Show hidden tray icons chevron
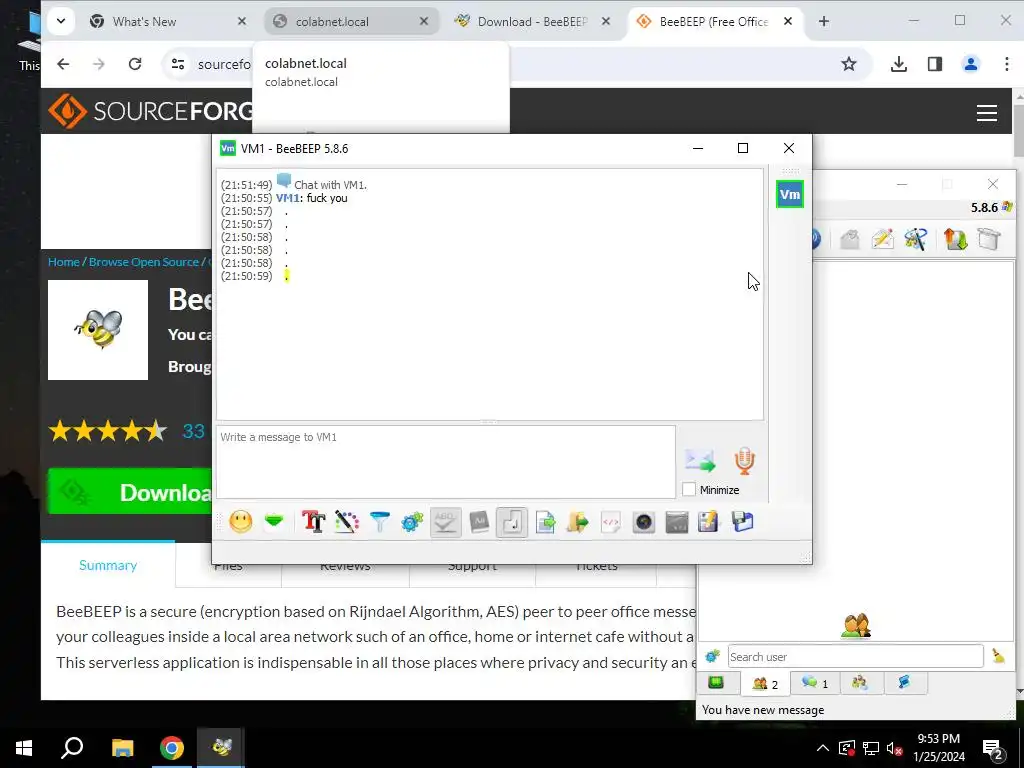Screen dimensions: 1024x768 (823, 748)
